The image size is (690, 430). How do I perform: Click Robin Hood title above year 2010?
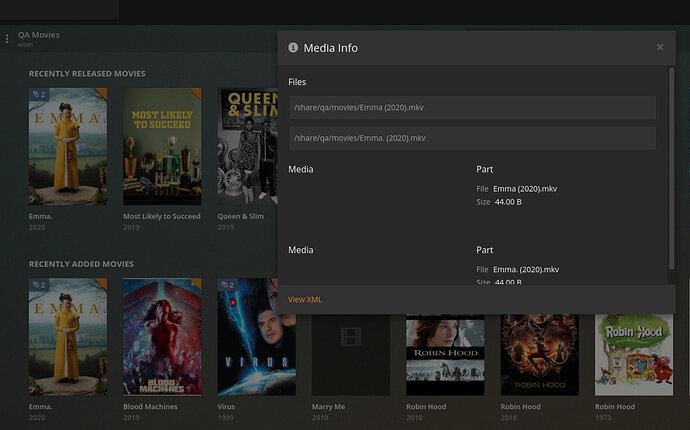tap(426, 407)
